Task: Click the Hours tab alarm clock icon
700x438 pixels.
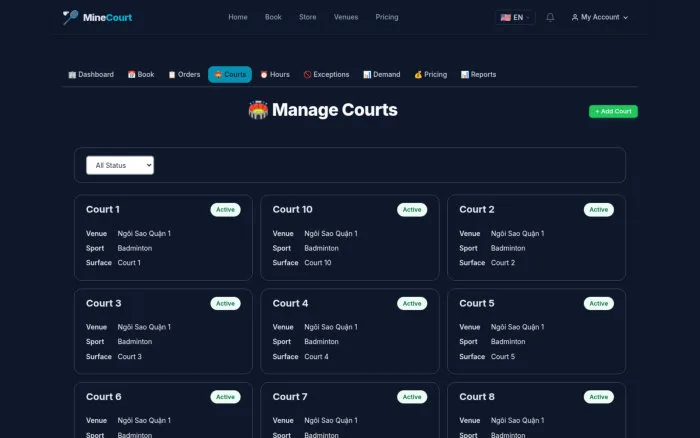Action: [x=264, y=75]
